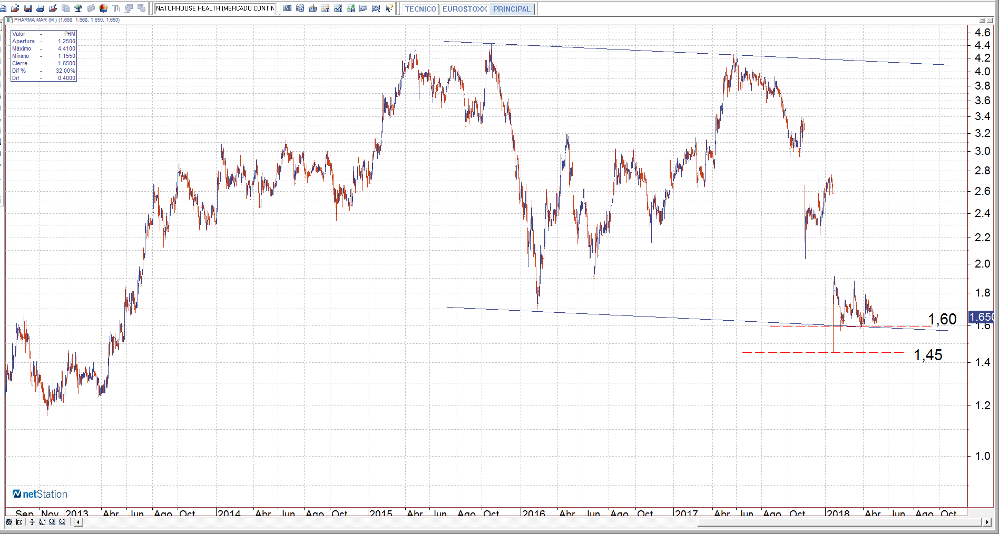The image size is (999, 534).
Task: Click the help pointer icon with question mark
Action: 388,8
